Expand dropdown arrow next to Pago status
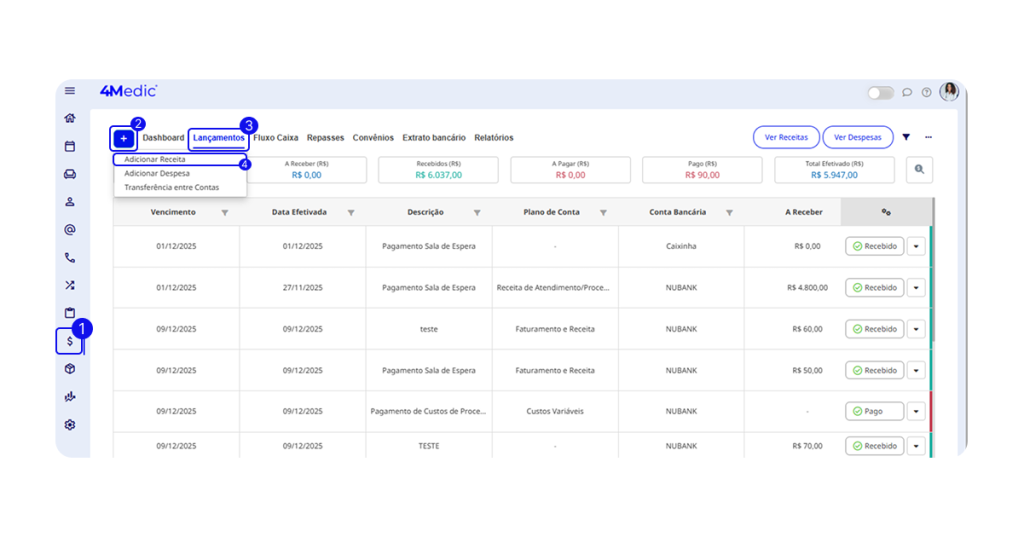 coord(916,411)
